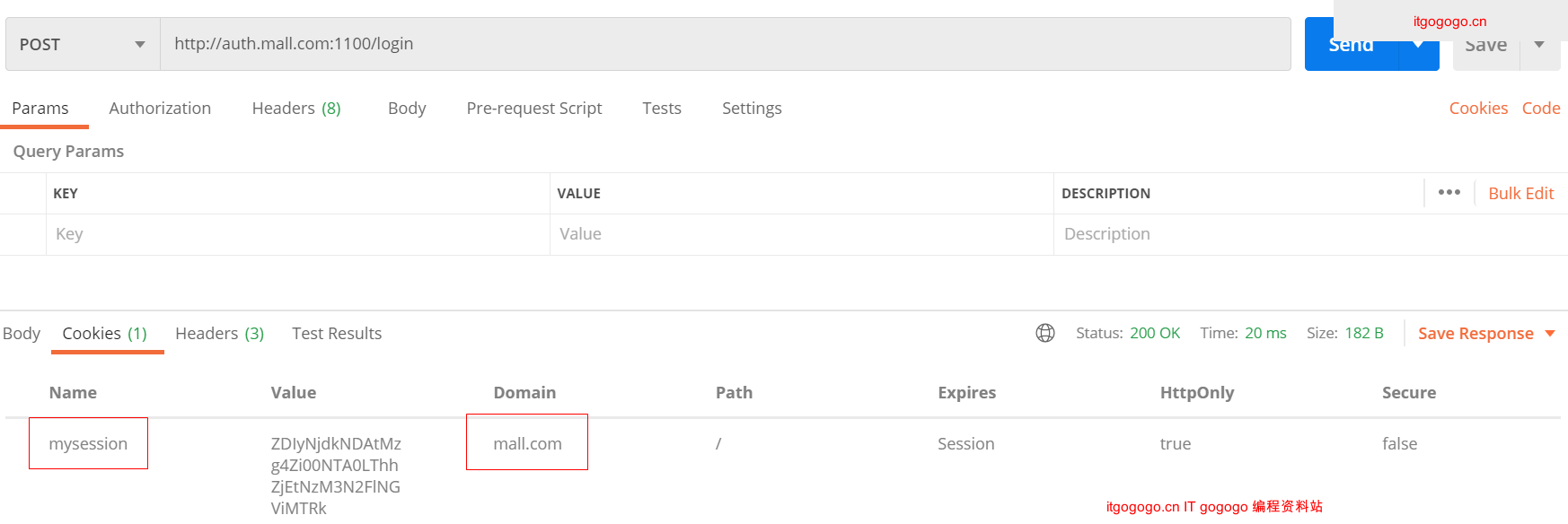The width and height of the screenshot is (1568, 524).
Task: Click Bulk Edit for query params
Action: tap(1520, 193)
